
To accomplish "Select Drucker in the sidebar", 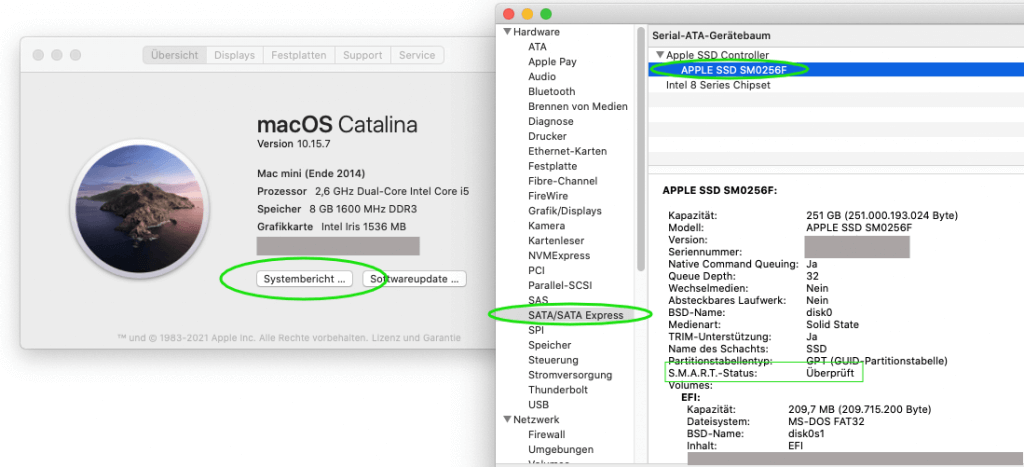I will click(547, 137).
